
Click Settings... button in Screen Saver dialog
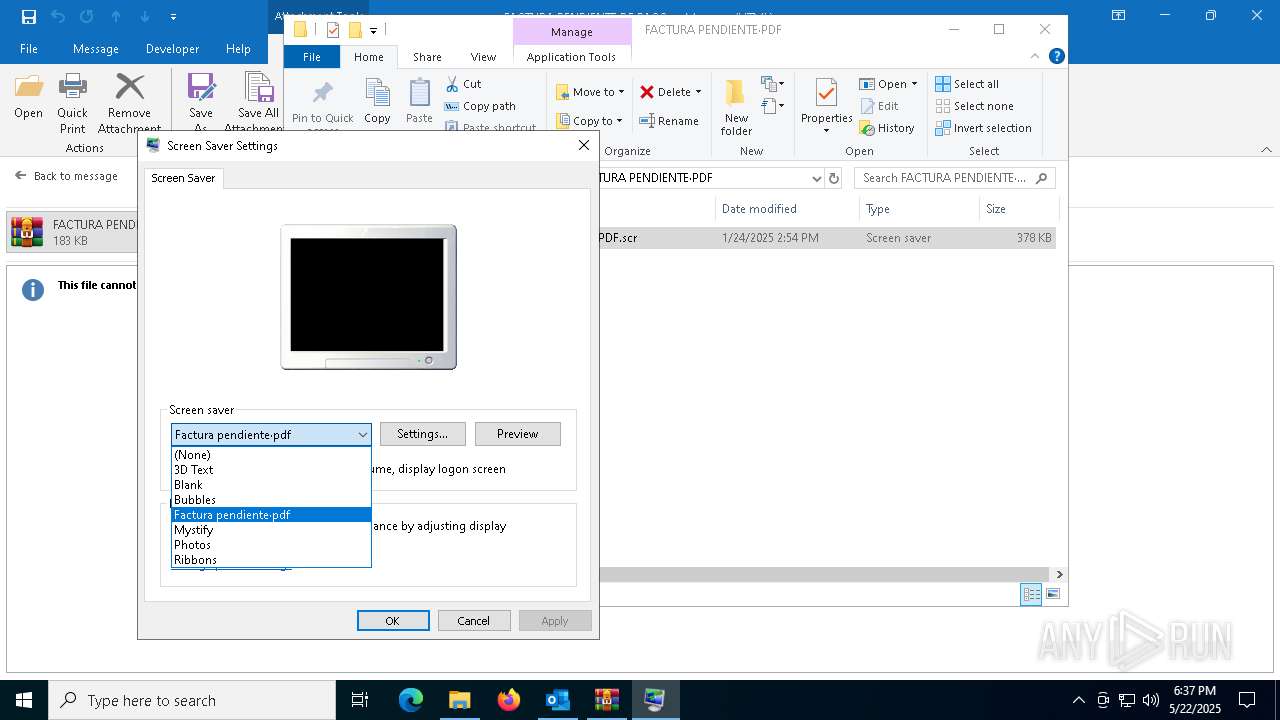pyautogui.click(x=422, y=434)
